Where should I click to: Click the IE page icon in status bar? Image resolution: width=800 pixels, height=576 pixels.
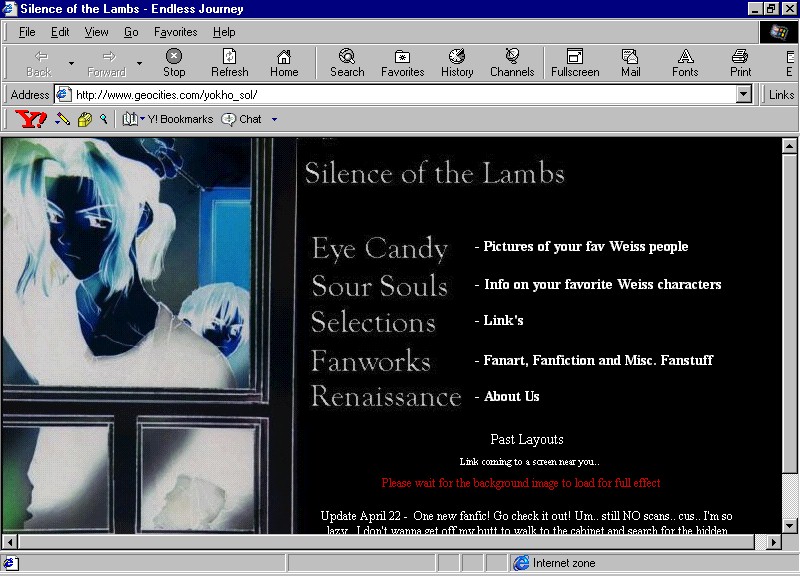click(11, 563)
